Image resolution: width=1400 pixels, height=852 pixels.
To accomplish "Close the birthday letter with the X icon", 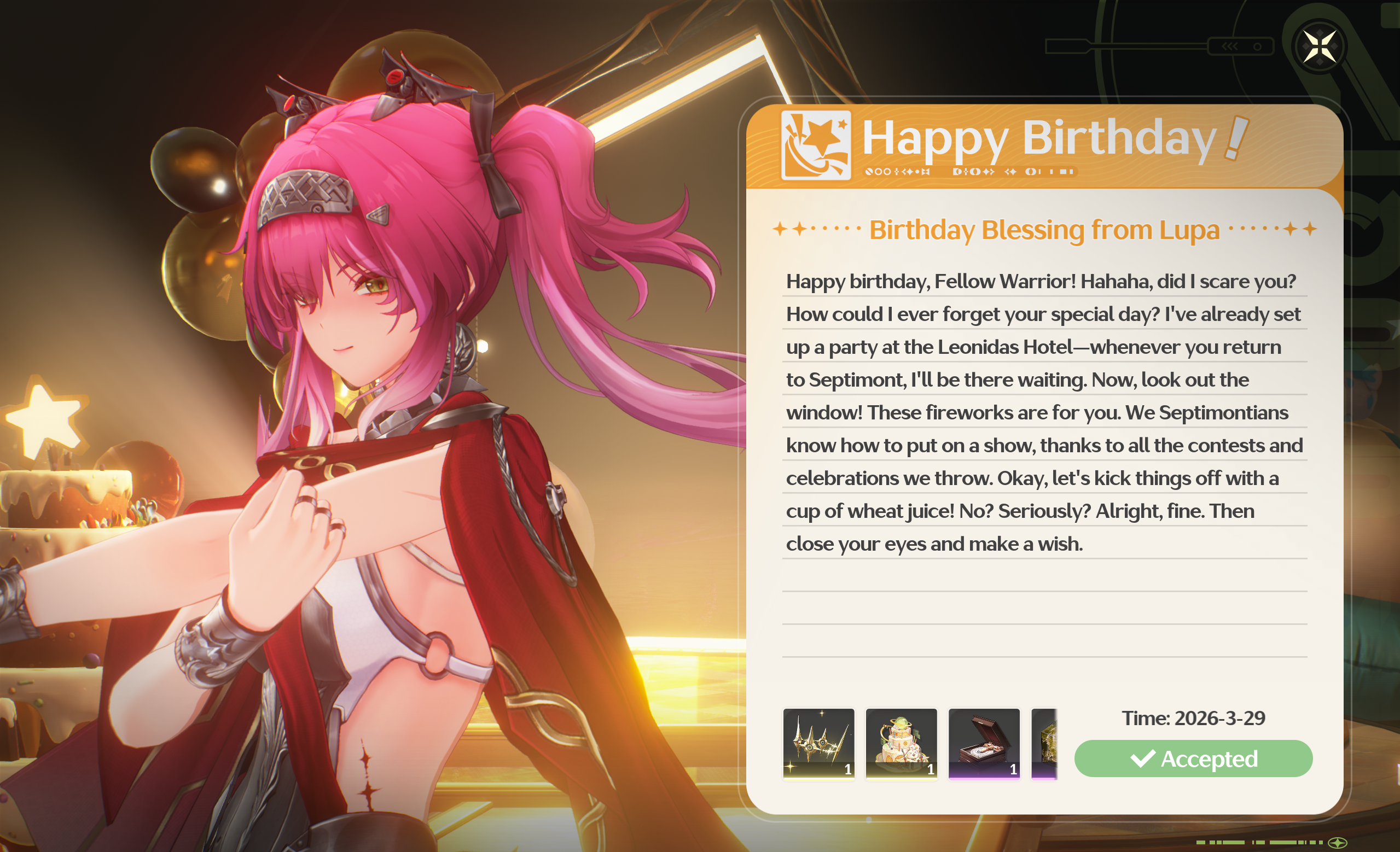I will [x=1318, y=46].
